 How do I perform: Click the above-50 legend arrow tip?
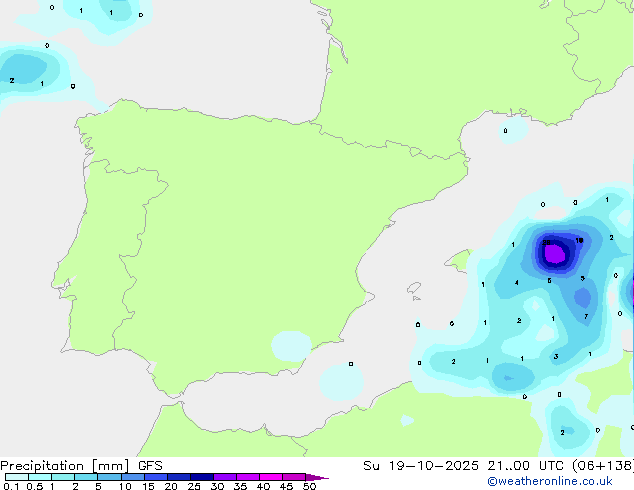coord(317,477)
